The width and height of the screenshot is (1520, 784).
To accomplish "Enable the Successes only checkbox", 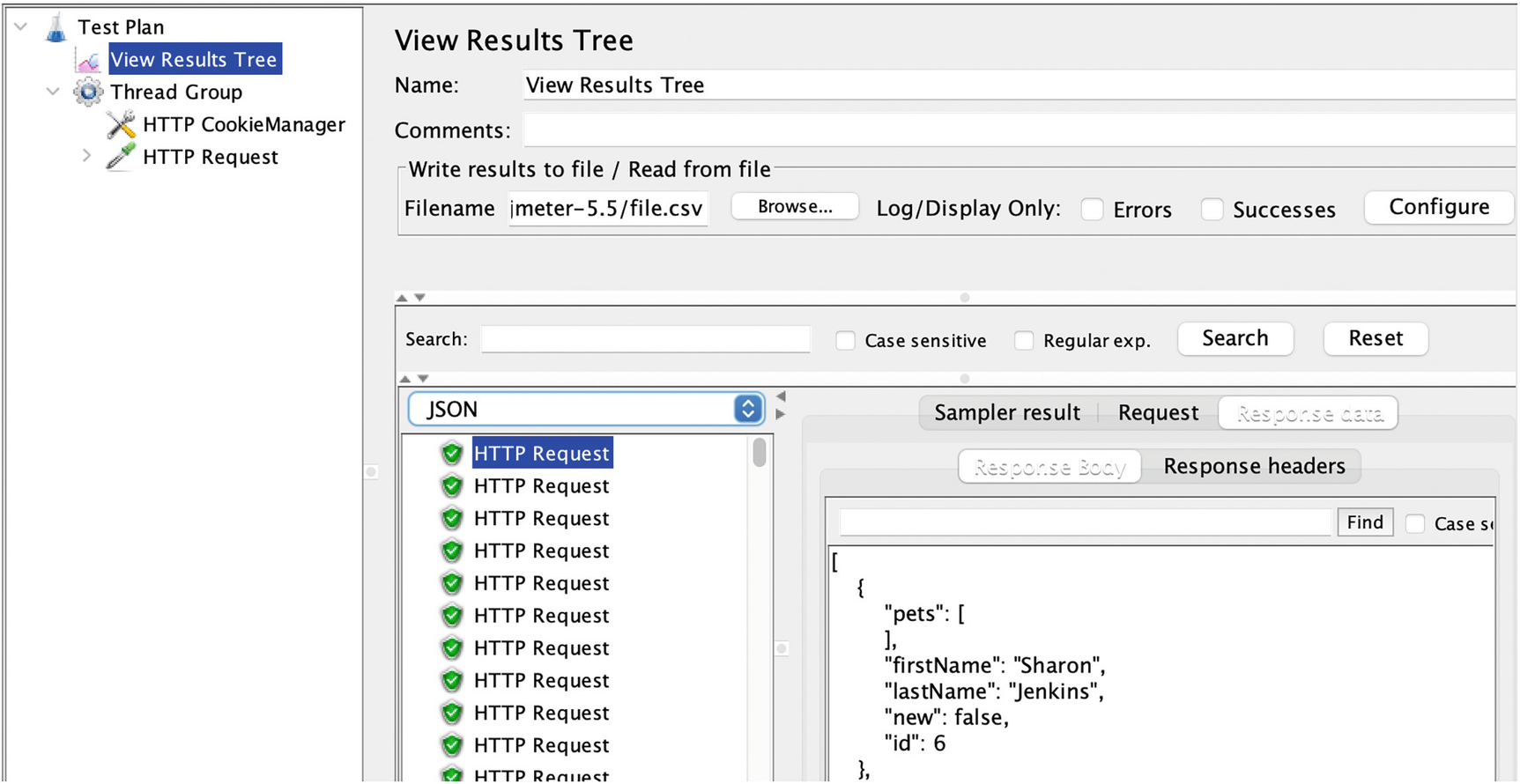I will click(x=1212, y=210).
